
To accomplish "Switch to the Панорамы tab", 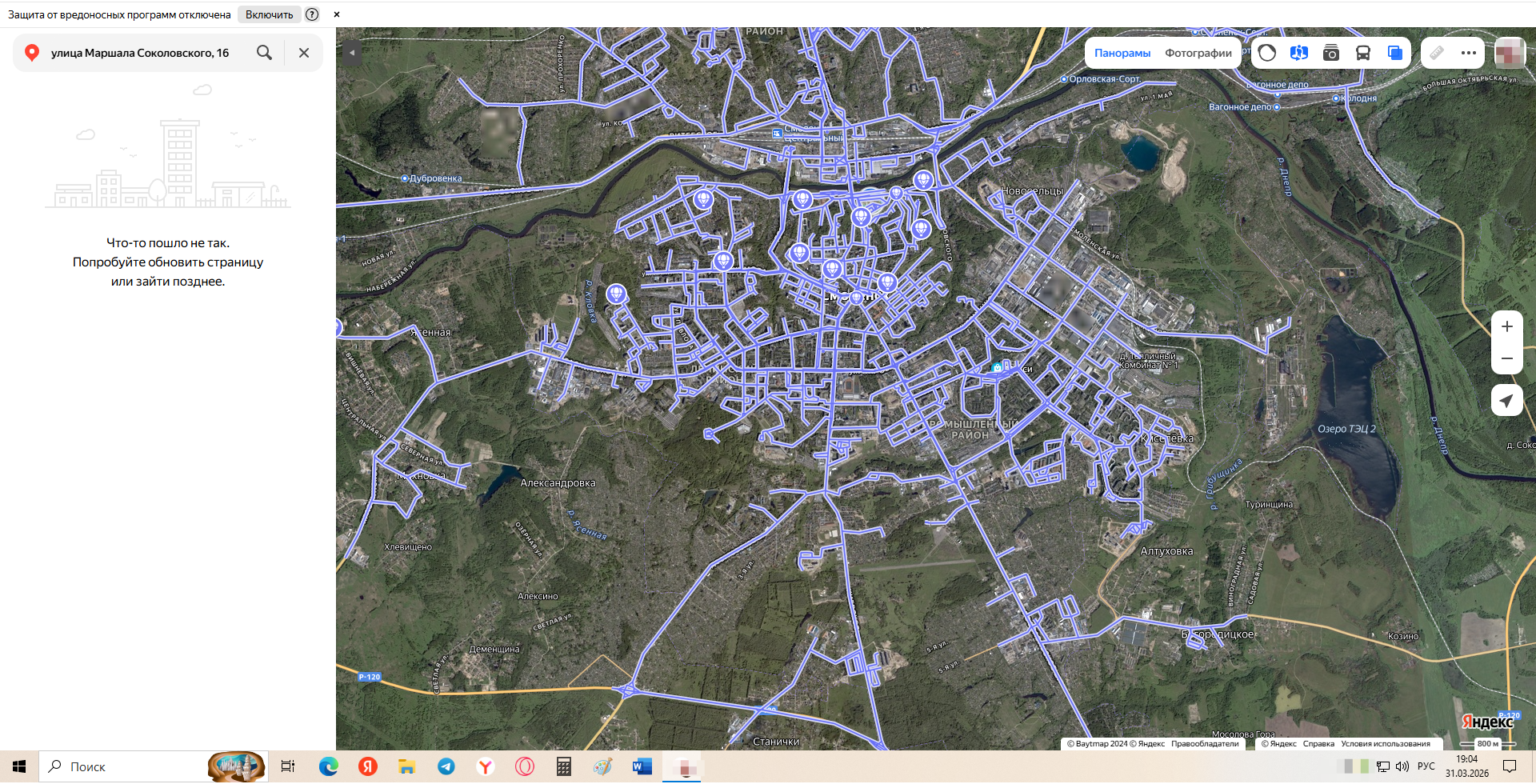I will (x=1122, y=53).
